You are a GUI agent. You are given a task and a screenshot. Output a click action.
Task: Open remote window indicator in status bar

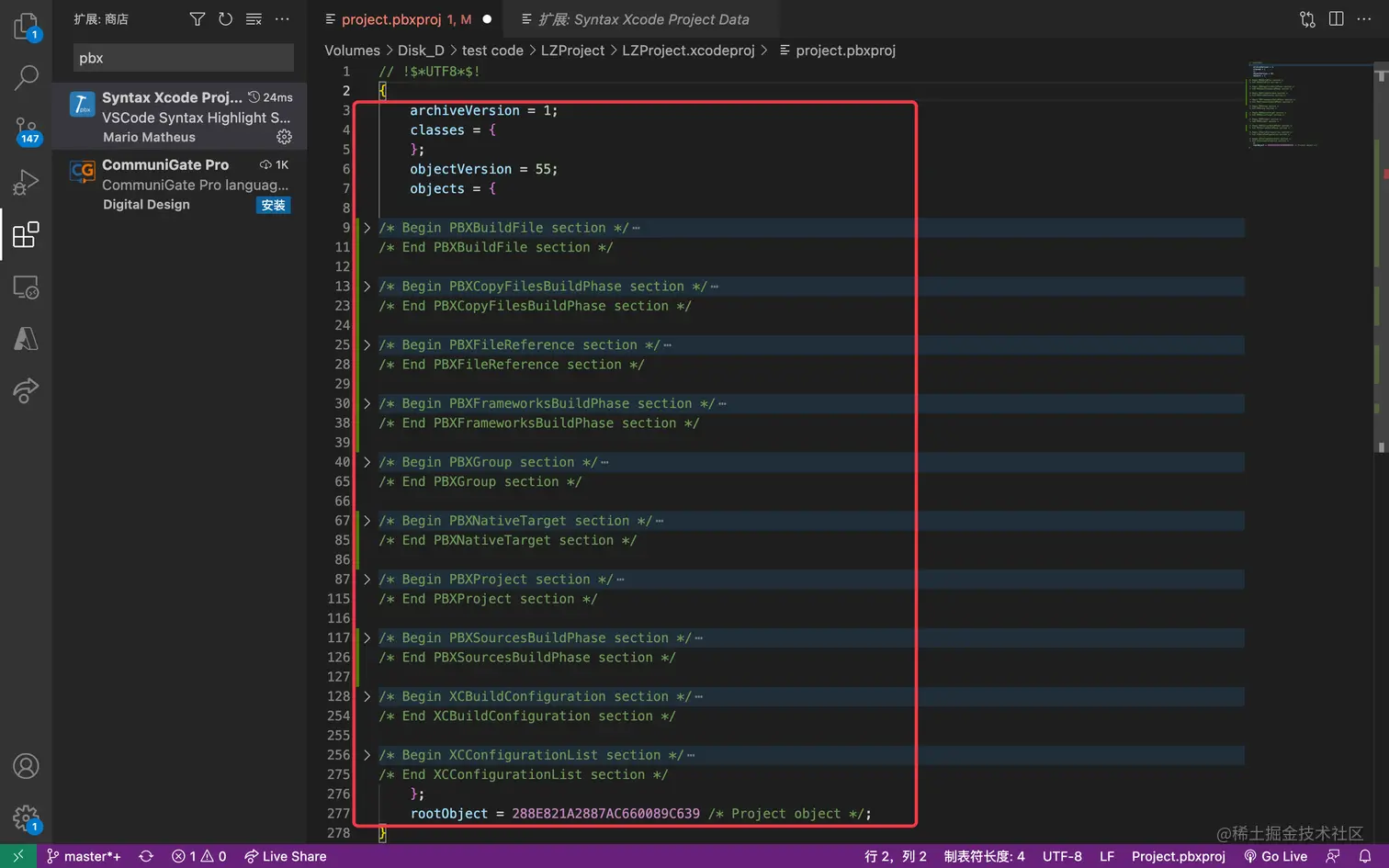tap(18, 856)
